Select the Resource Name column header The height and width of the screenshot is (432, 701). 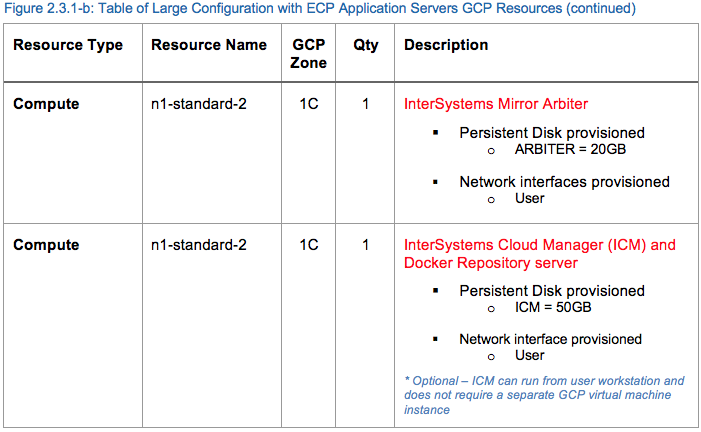point(209,46)
